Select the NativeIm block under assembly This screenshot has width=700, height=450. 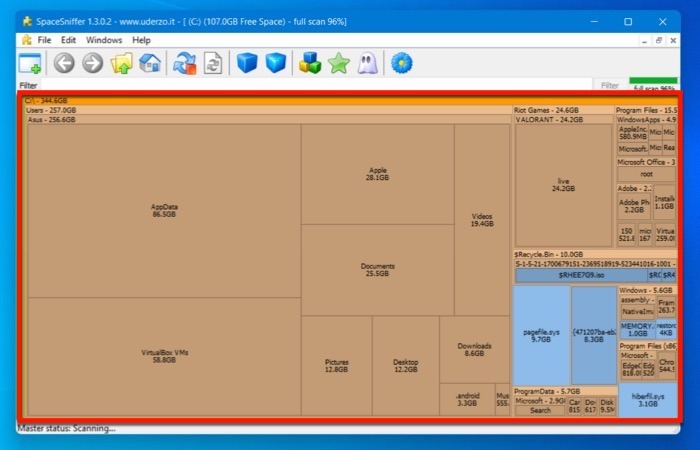(638, 312)
